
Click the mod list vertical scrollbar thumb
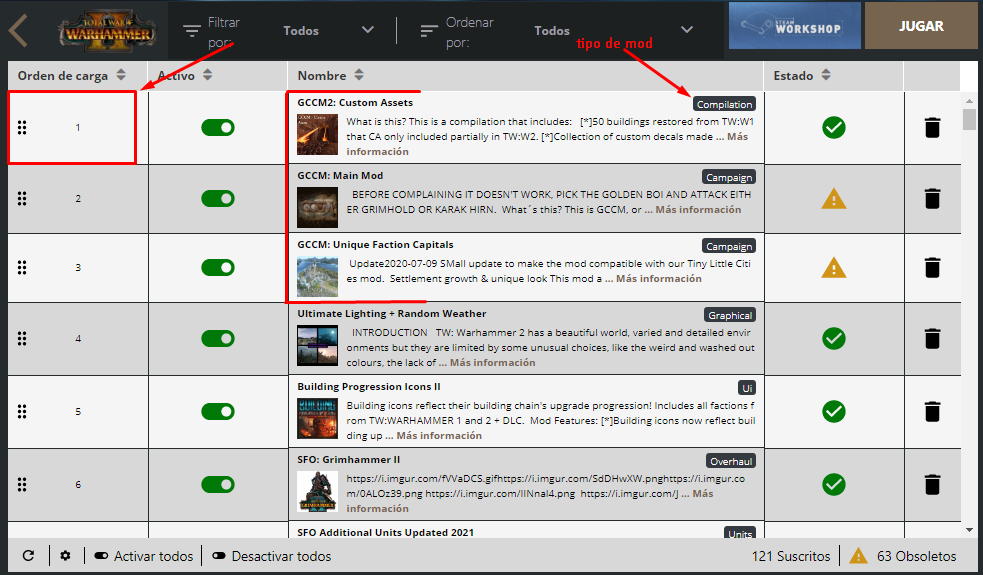969,119
